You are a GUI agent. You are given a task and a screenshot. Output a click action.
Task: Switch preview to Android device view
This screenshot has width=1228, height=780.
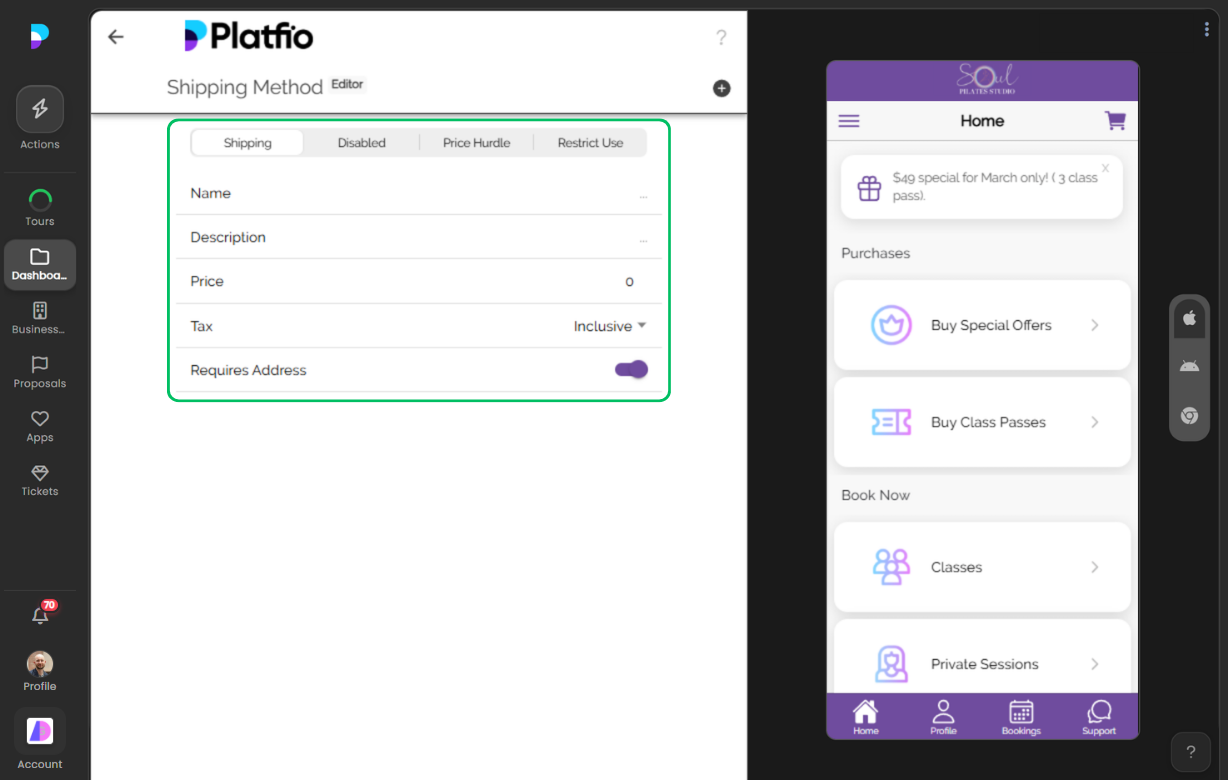1189,366
